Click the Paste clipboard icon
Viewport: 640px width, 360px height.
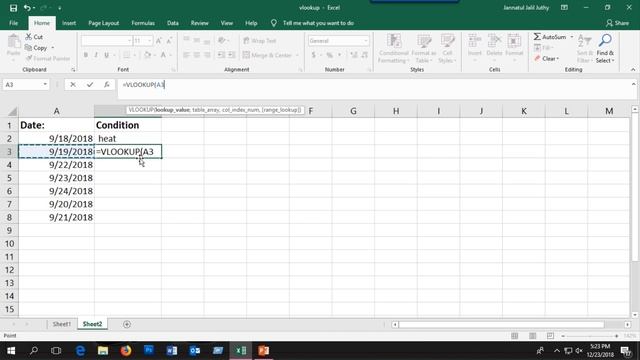pyautogui.click(x=13, y=42)
